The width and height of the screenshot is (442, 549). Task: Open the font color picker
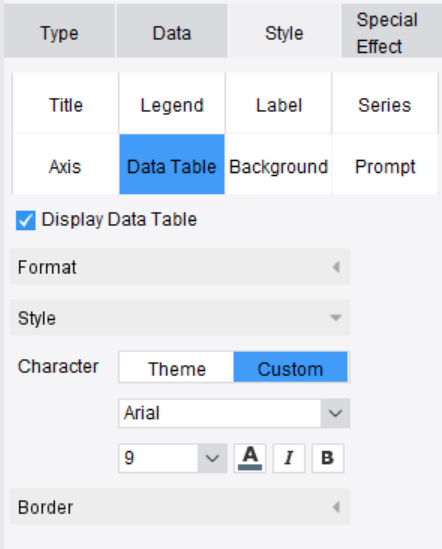tap(250, 458)
